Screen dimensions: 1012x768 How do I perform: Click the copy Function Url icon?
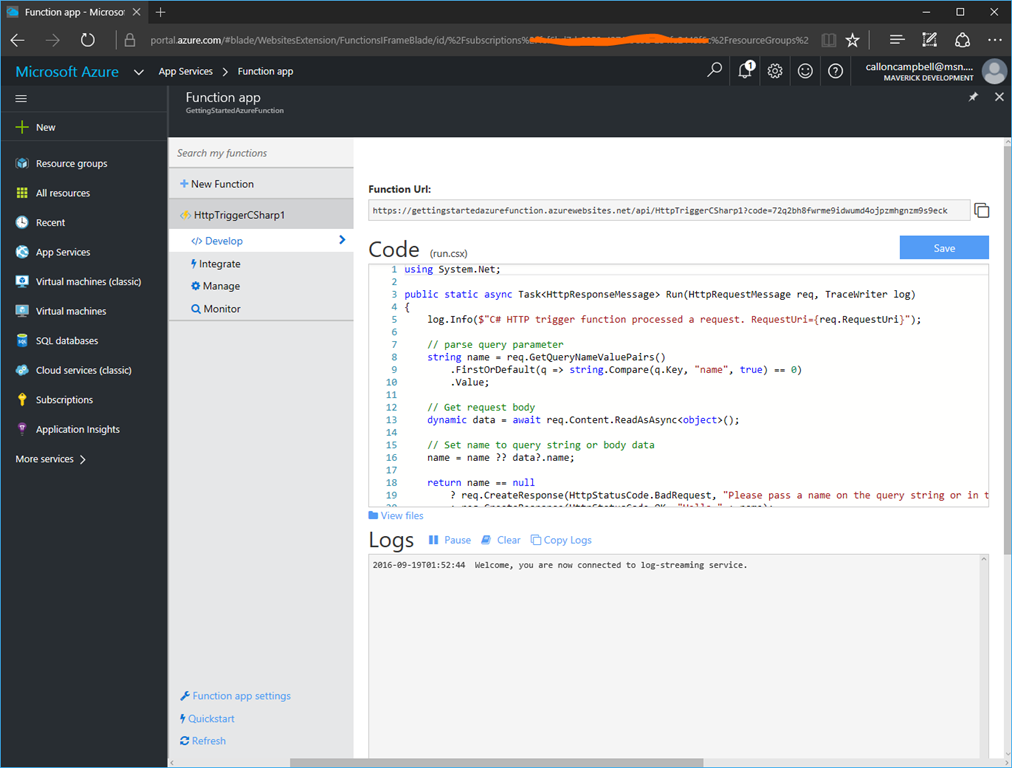pyautogui.click(x=982, y=210)
